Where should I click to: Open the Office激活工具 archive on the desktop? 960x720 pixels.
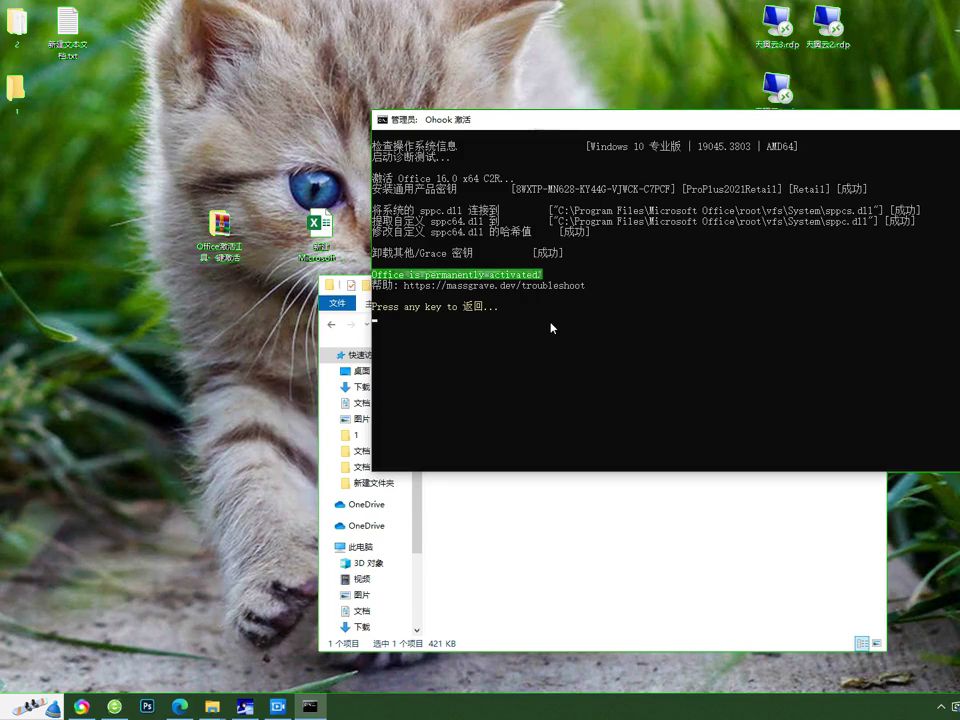tap(220, 235)
